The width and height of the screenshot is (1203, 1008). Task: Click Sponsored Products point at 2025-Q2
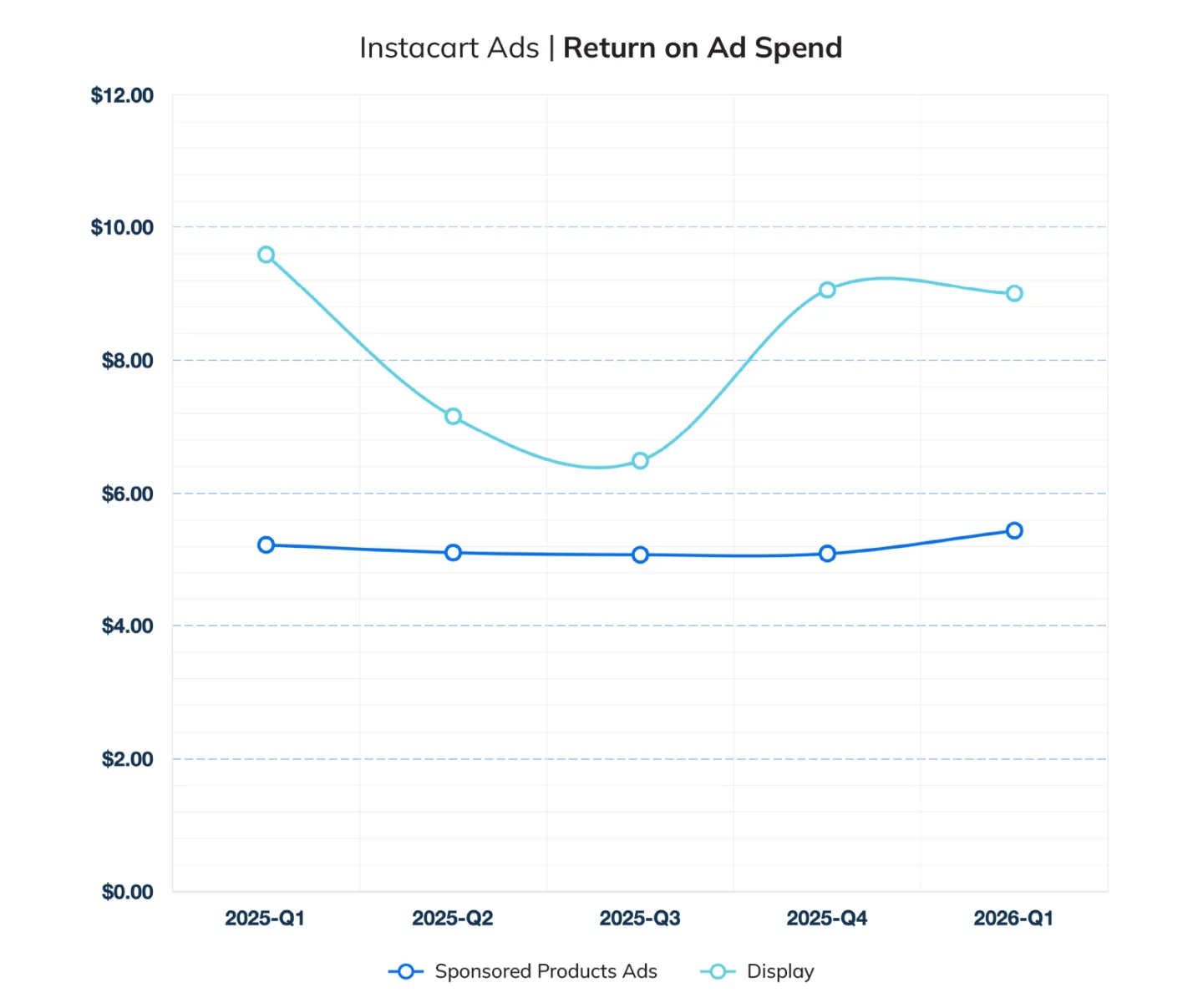[x=453, y=552]
